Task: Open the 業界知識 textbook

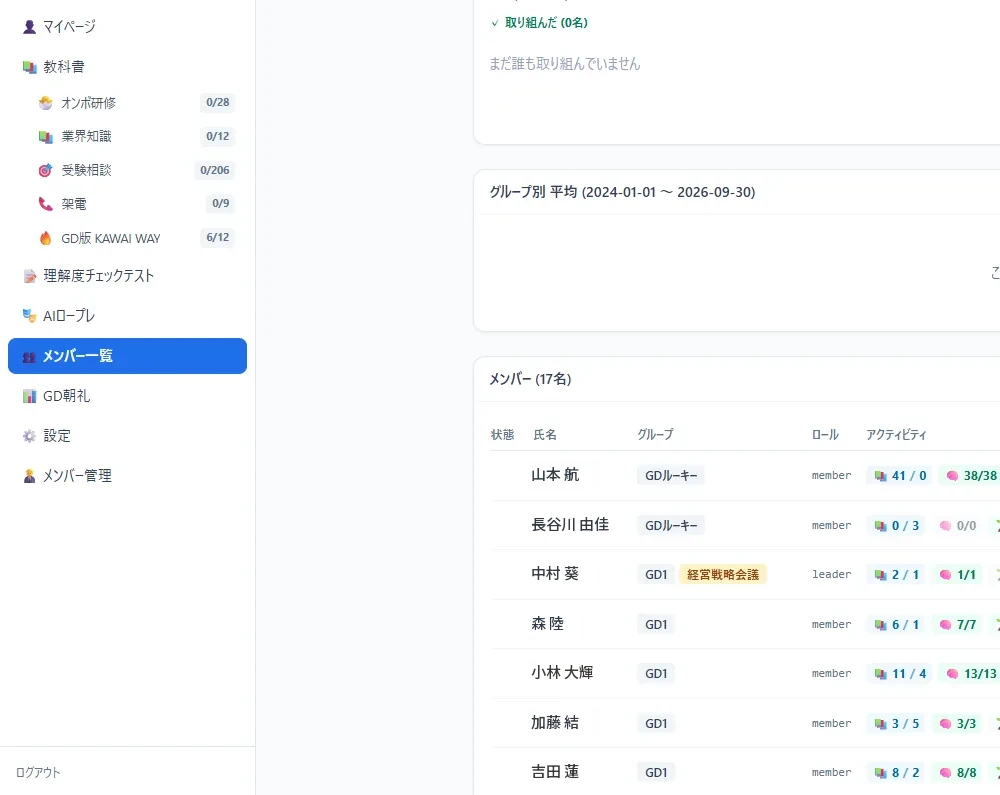Action: click(136, 136)
